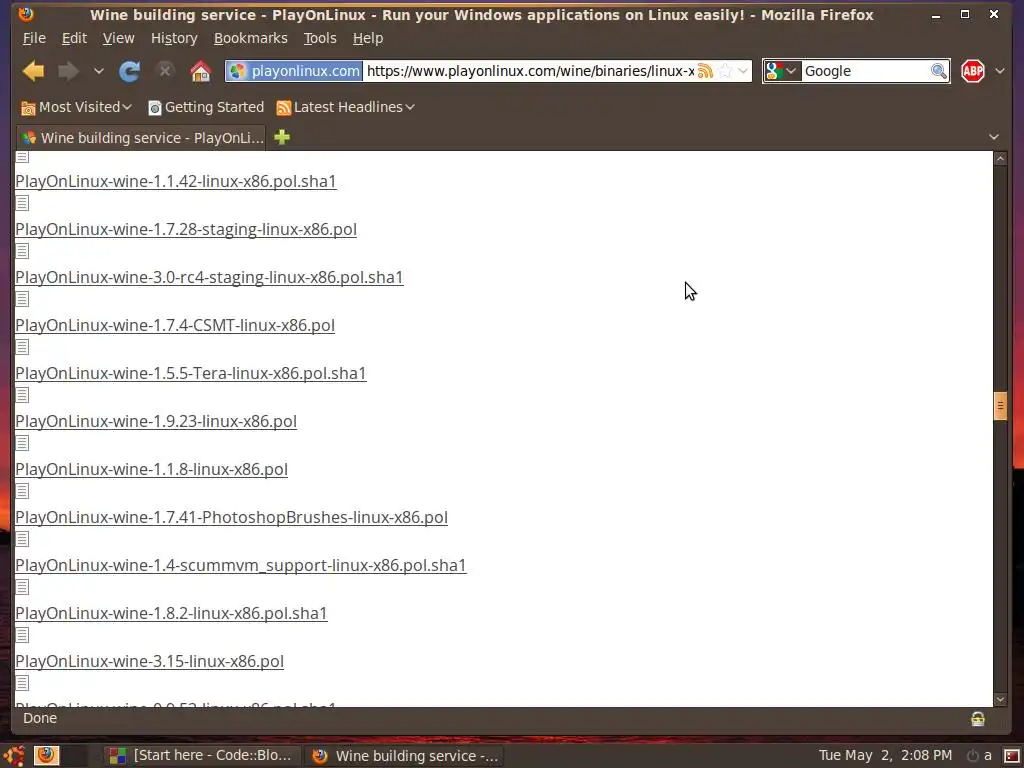Click the scrollbar up arrow
This screenshot has height=768, width=1024.
click(x=1000, y=159)
